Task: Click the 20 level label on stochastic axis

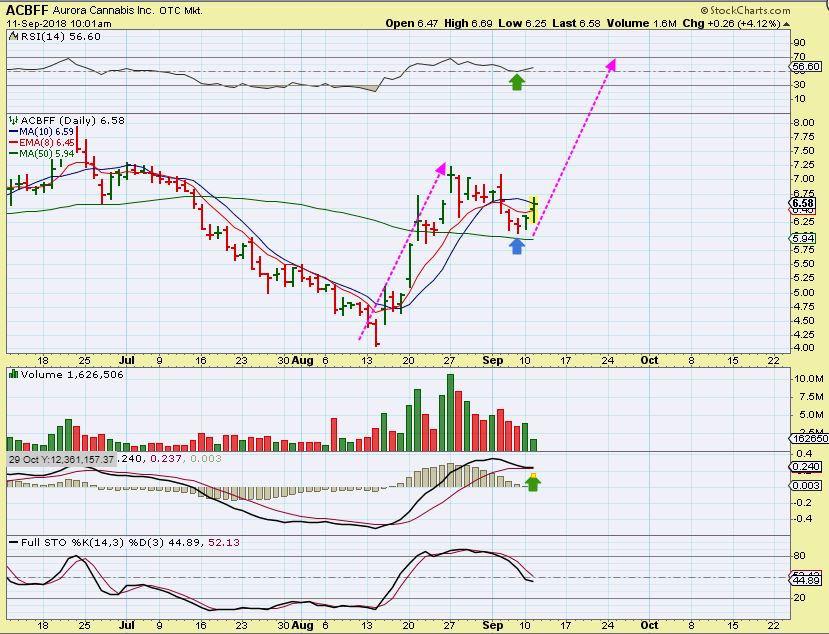Action: click(x=799, y=598)
